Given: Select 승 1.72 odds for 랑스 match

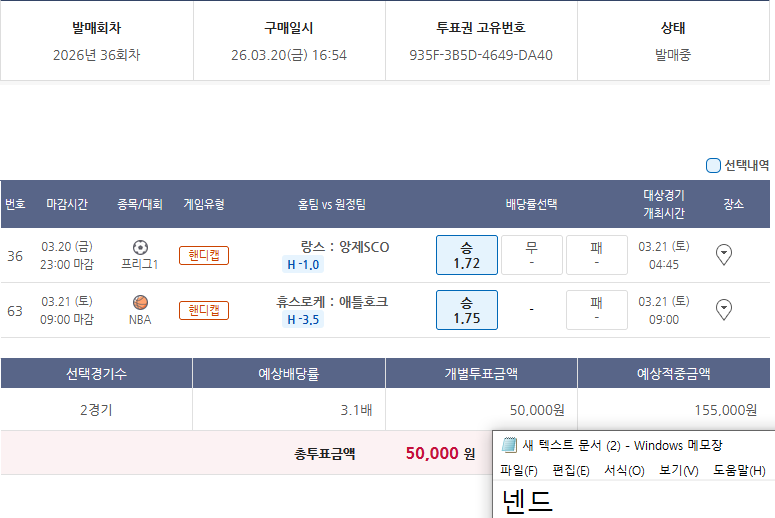Looking at the screenshot, I should [466, 255].
